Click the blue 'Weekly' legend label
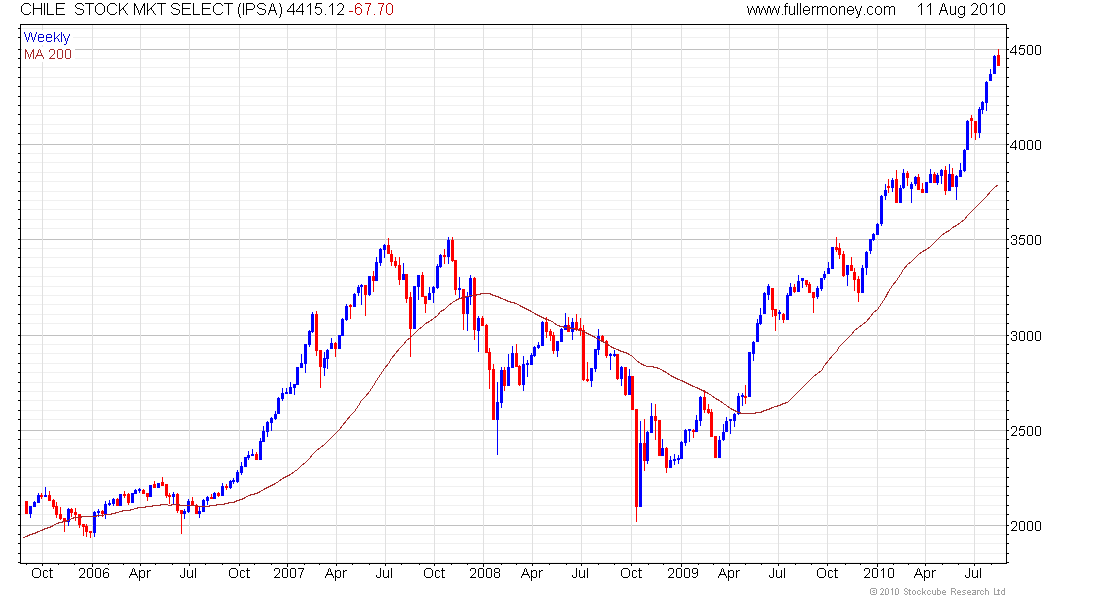1100x600 pixels. (47, 37)
